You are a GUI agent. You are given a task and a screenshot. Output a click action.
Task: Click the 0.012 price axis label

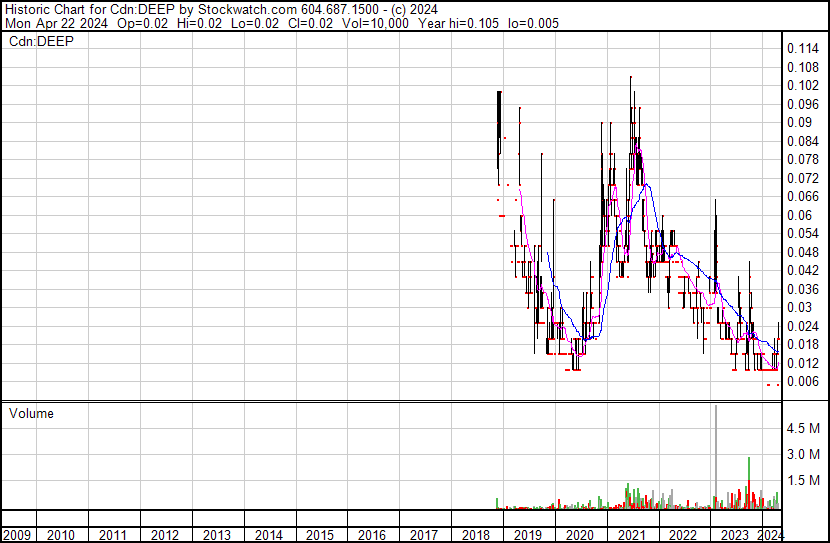point(803,363)
